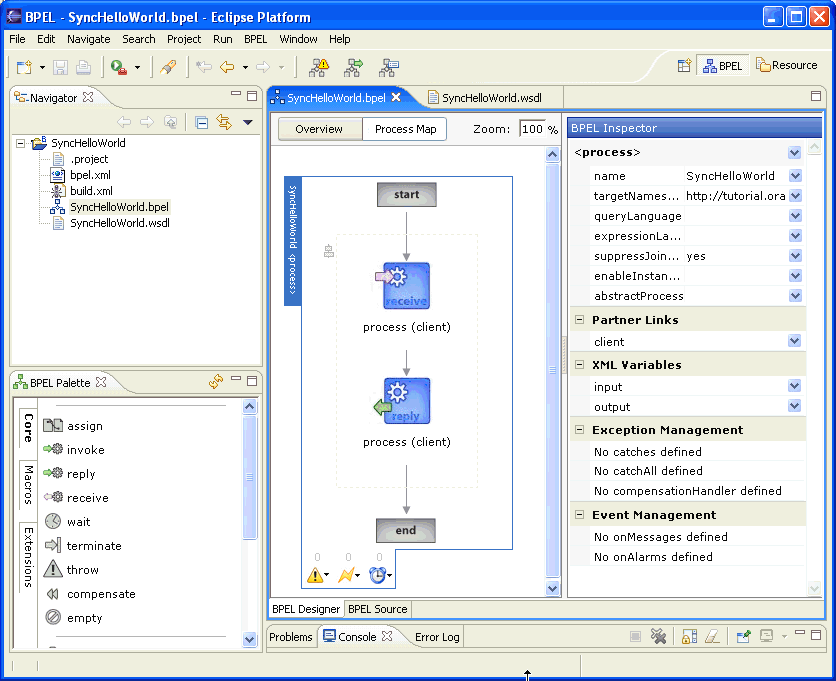Screen dimensions: 836x681
Task: Open build.xml in Navigator
Action: (x=91, y=191)
